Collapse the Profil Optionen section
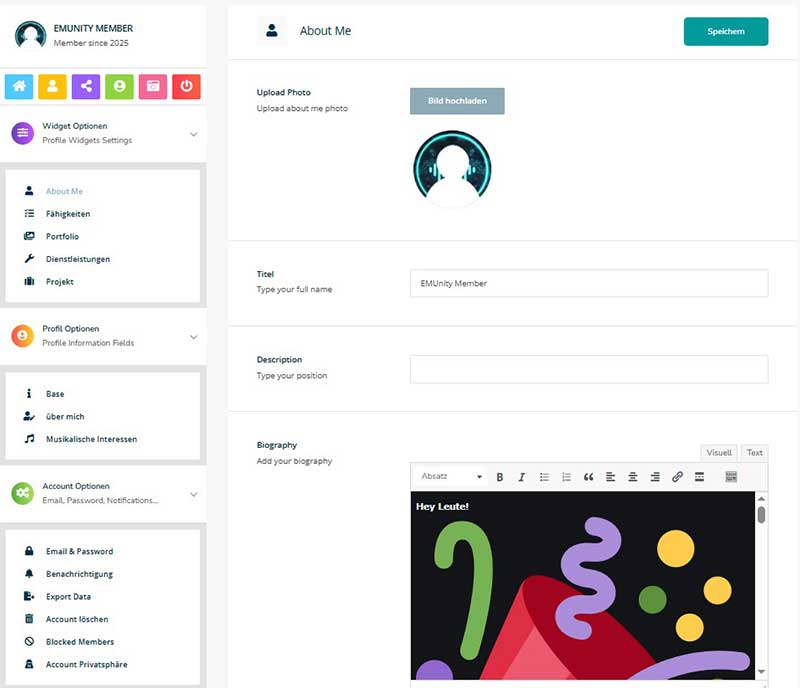This screenshot has height=688, width=800. [x=193, y=336]
